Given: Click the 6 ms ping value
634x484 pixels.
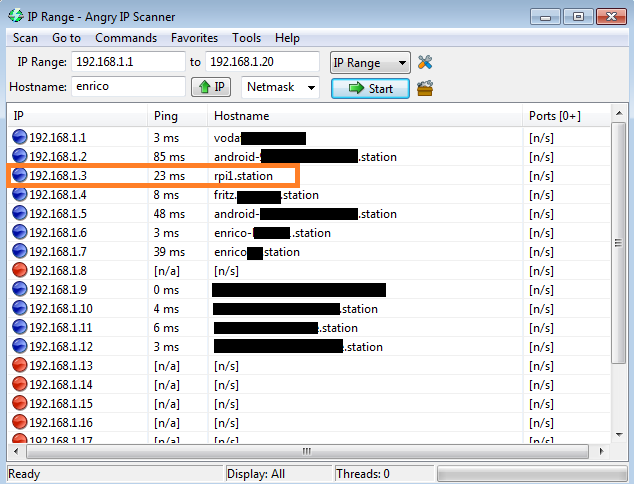Looking at the screenshot, I should coord(166,328).
